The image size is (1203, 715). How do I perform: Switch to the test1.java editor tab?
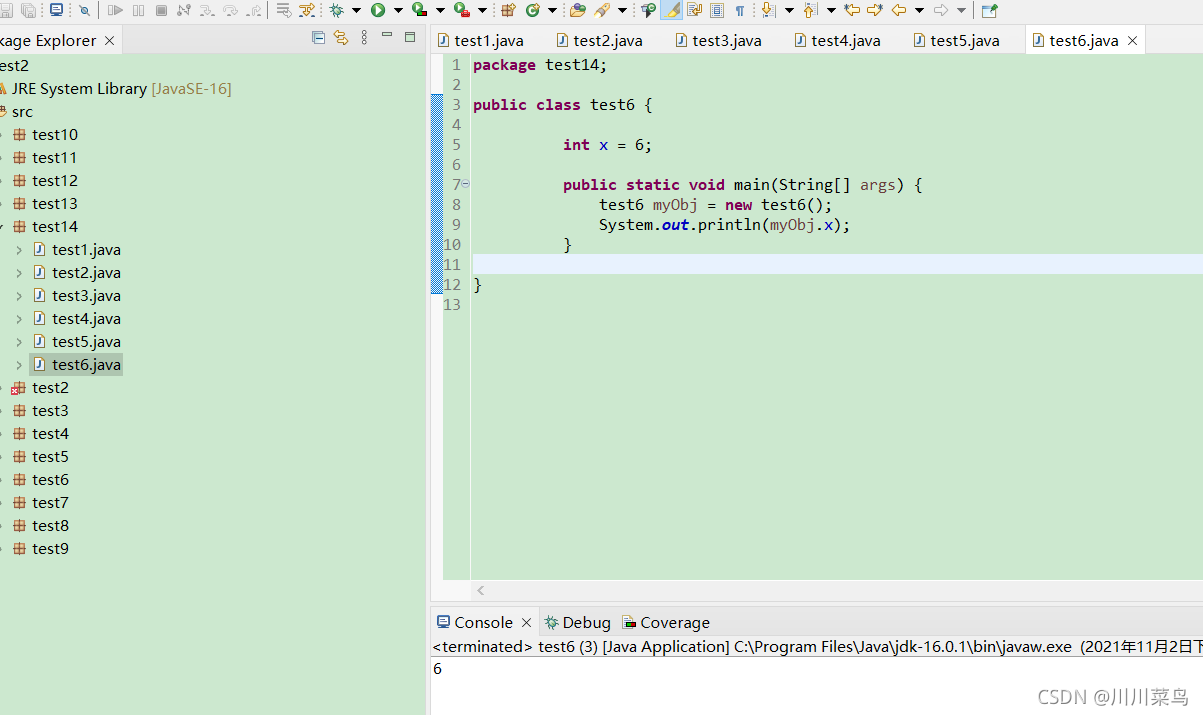pos(480,40)
